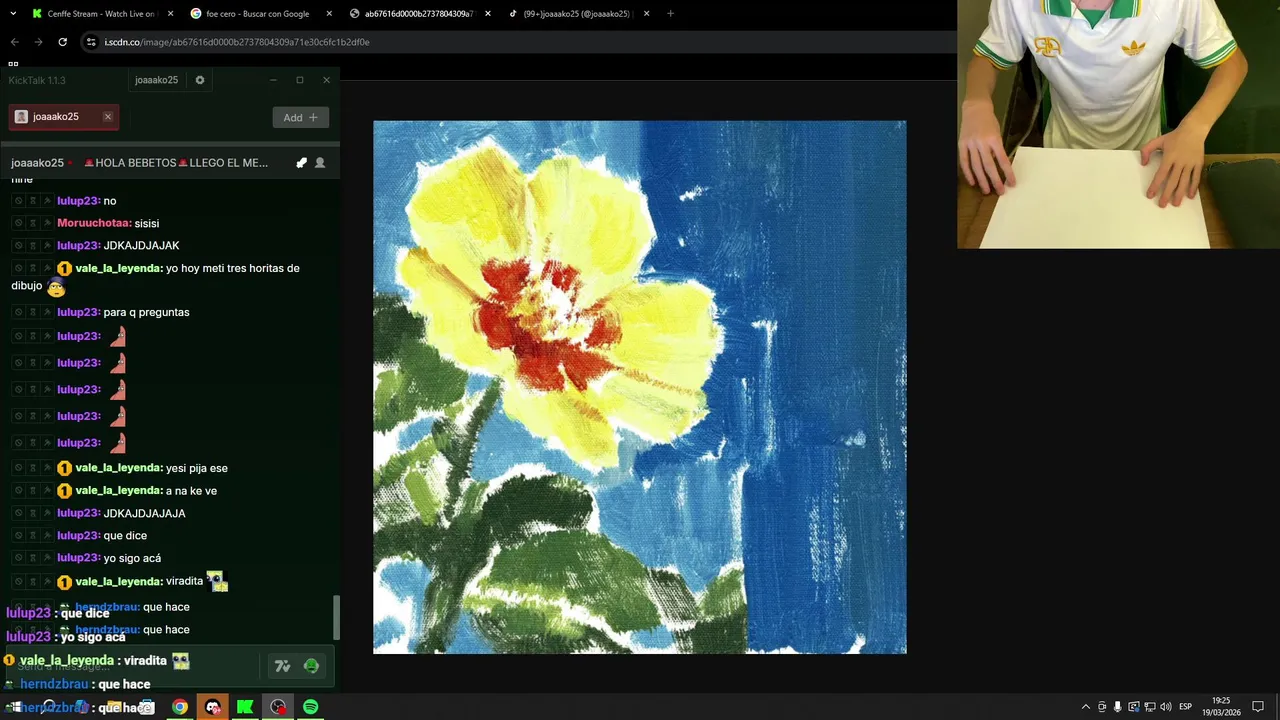The image size is (1280, 720).
Task: Switch to joaaako25 TikTok browser tab
Action: (577, 14)
